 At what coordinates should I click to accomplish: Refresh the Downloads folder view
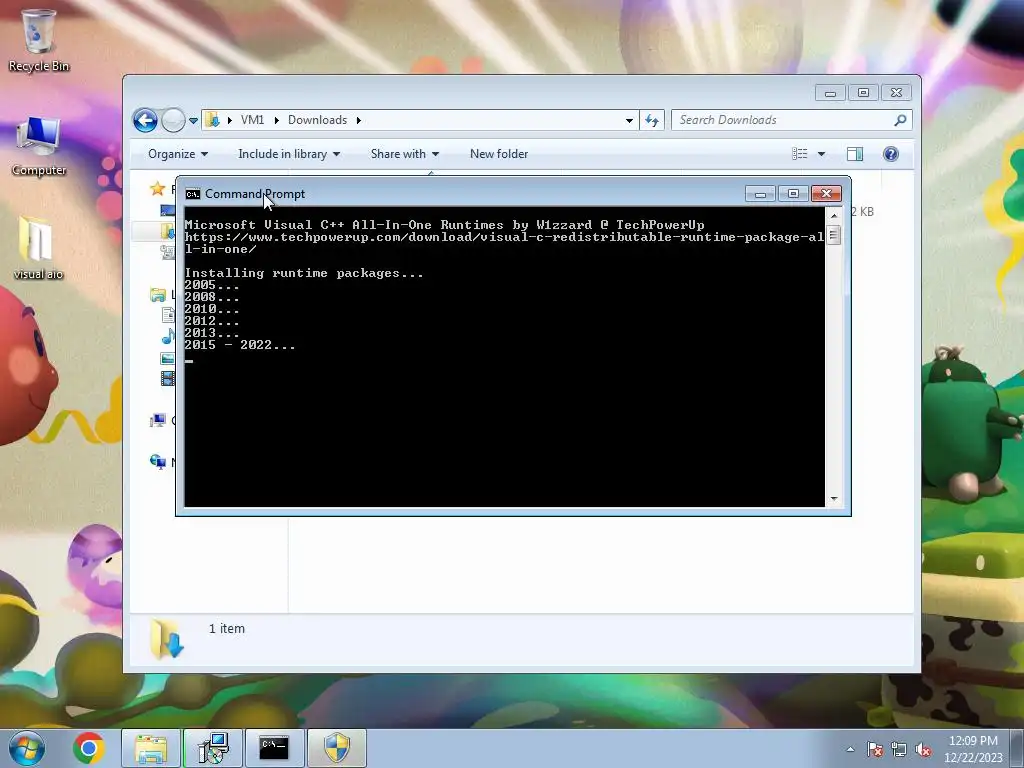652,120
